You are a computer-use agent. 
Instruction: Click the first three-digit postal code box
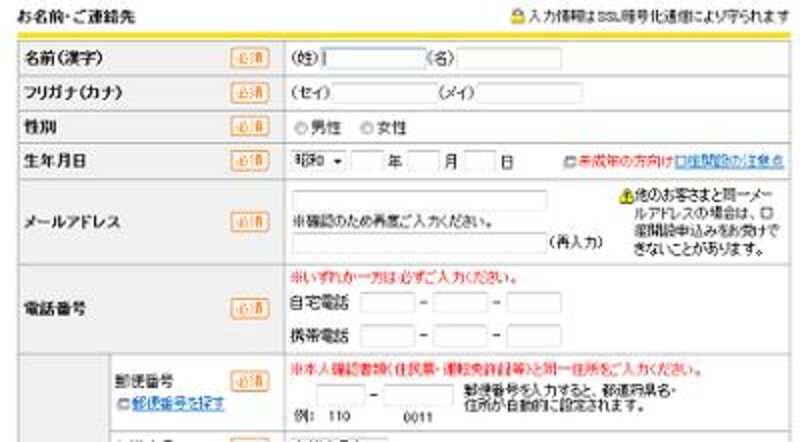click(x=340, y=395)
